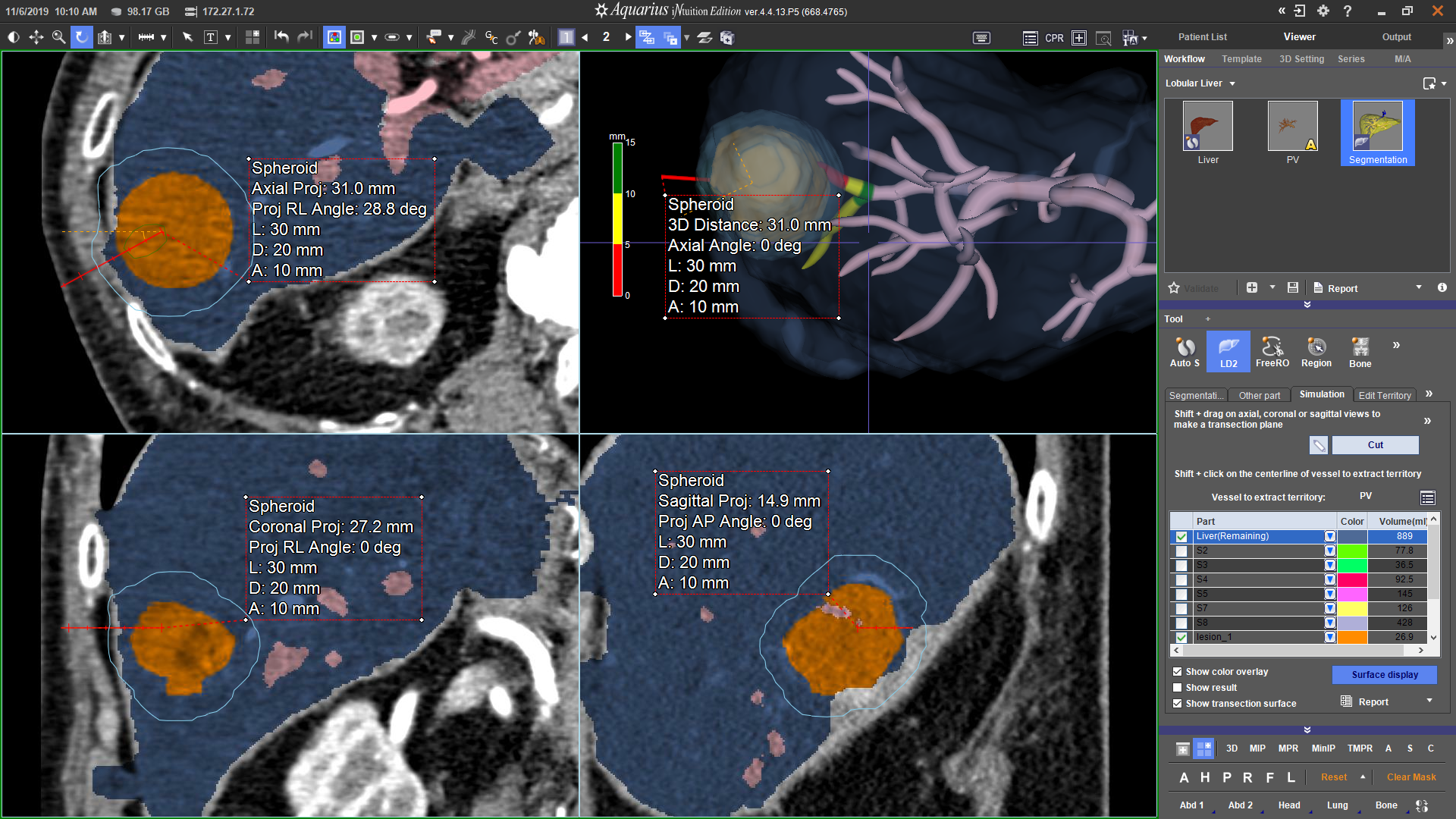Open the ruler tool dropdown arrow
The image size is (1456, 819).
click(x=163, y=37)
